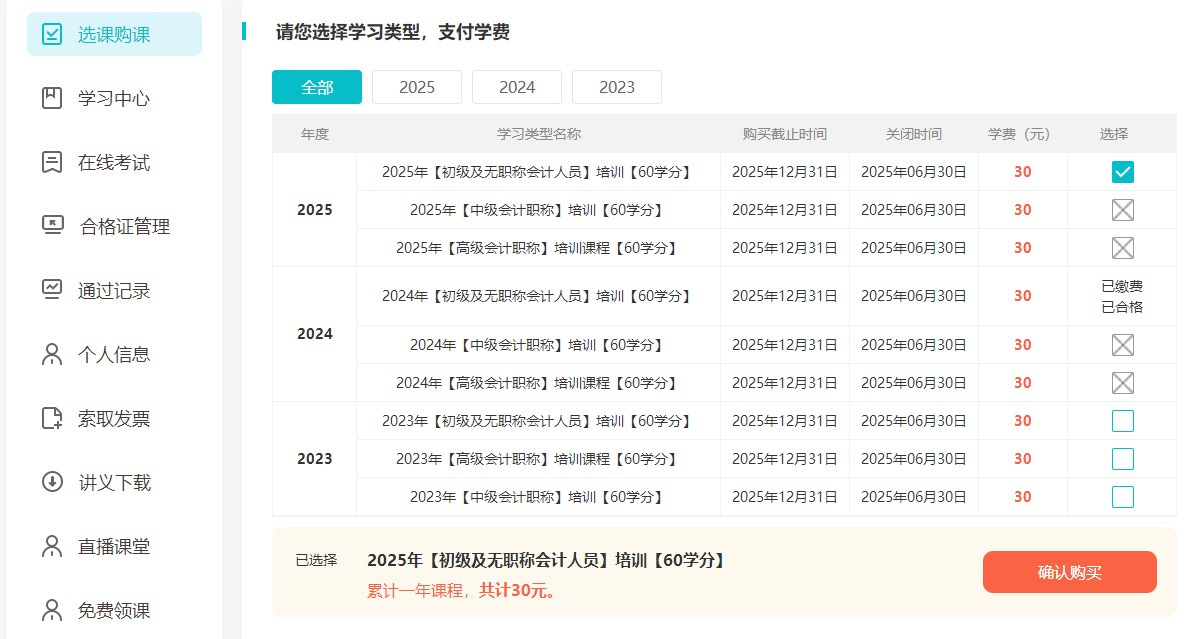Click the 选课购课 sidebar icon
Image resolution: width=1192 pixels, height=639 pixels.
point(52,34)
